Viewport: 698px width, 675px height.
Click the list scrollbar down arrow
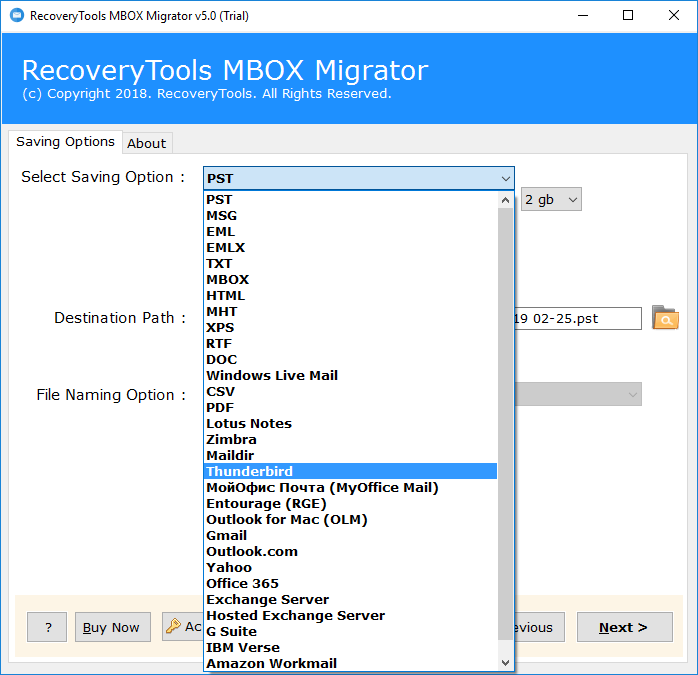[505, 663]
